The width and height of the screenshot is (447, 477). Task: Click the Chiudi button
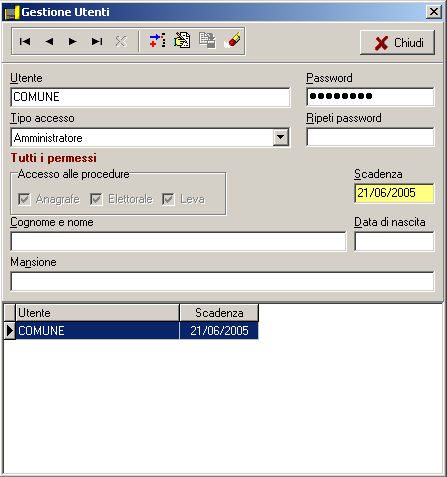point(397,43)
